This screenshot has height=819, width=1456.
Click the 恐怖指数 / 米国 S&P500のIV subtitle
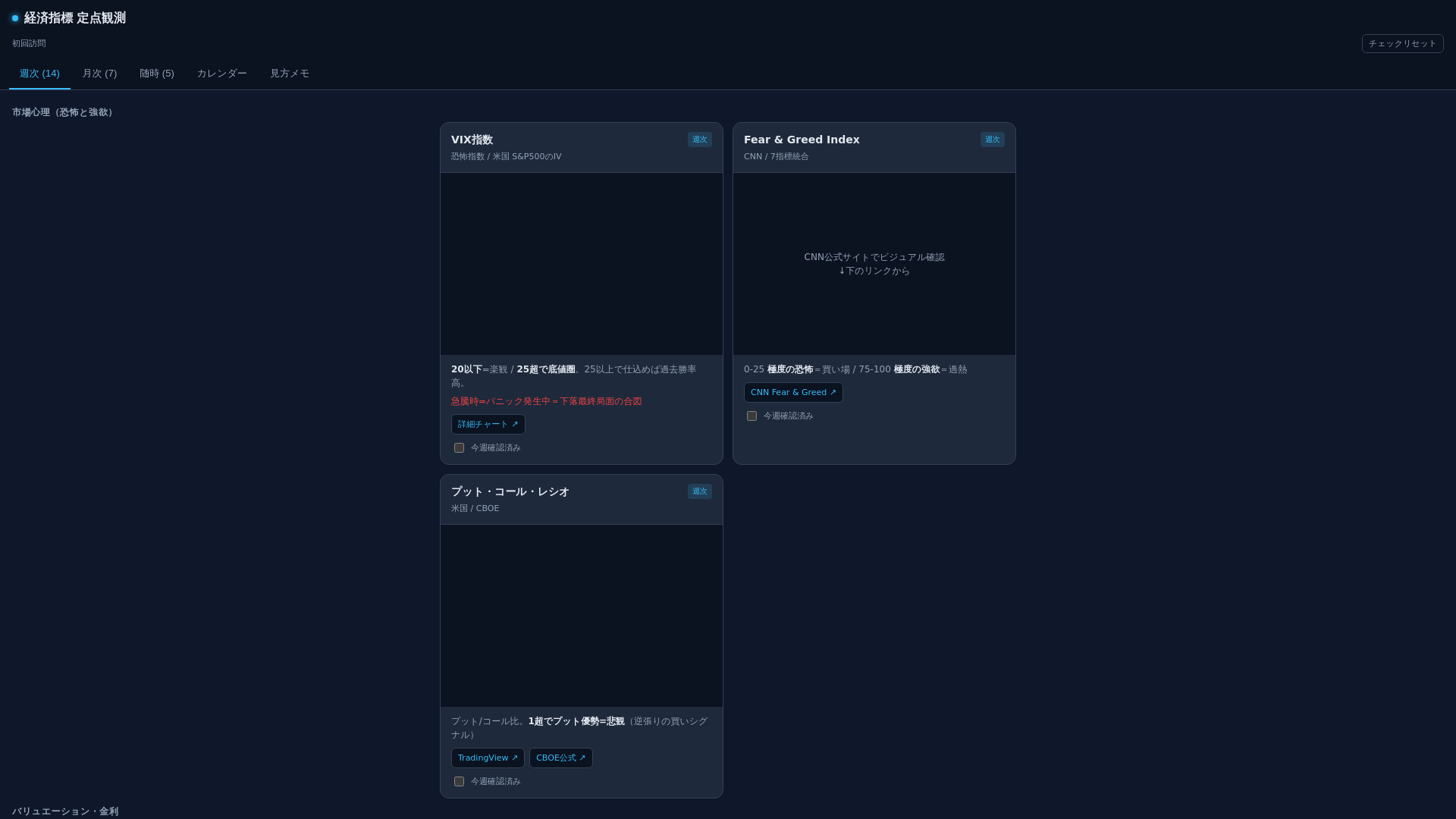click(x=507, y=157)
